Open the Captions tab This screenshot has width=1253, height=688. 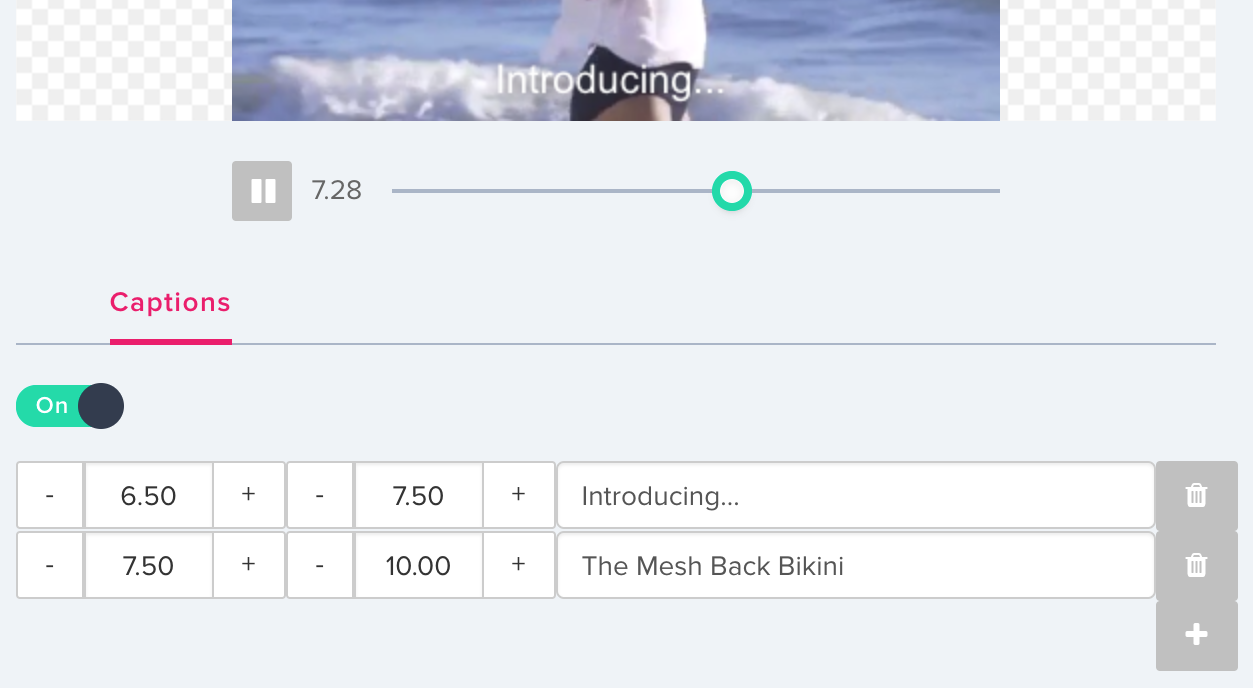170,303
